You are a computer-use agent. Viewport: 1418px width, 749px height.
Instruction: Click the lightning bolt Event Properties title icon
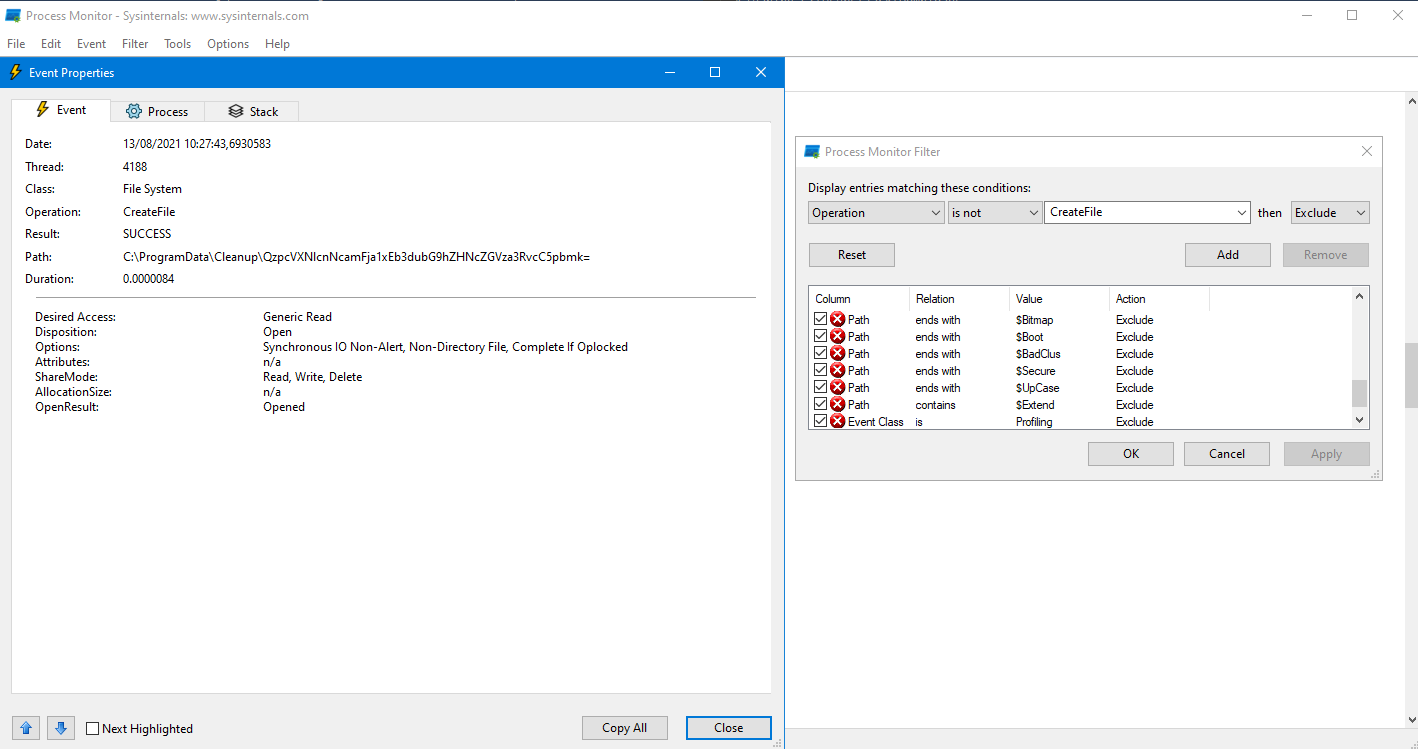coord(15,73)
